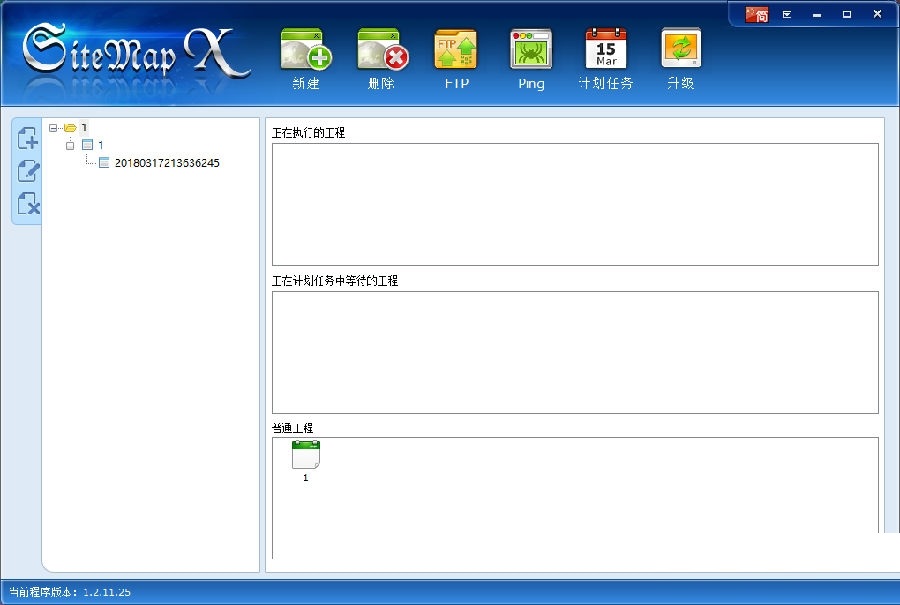This screenshot has width=900, height=605.
Task: Delete a project using sidebar X icon
Action: (x=26, y=204)
